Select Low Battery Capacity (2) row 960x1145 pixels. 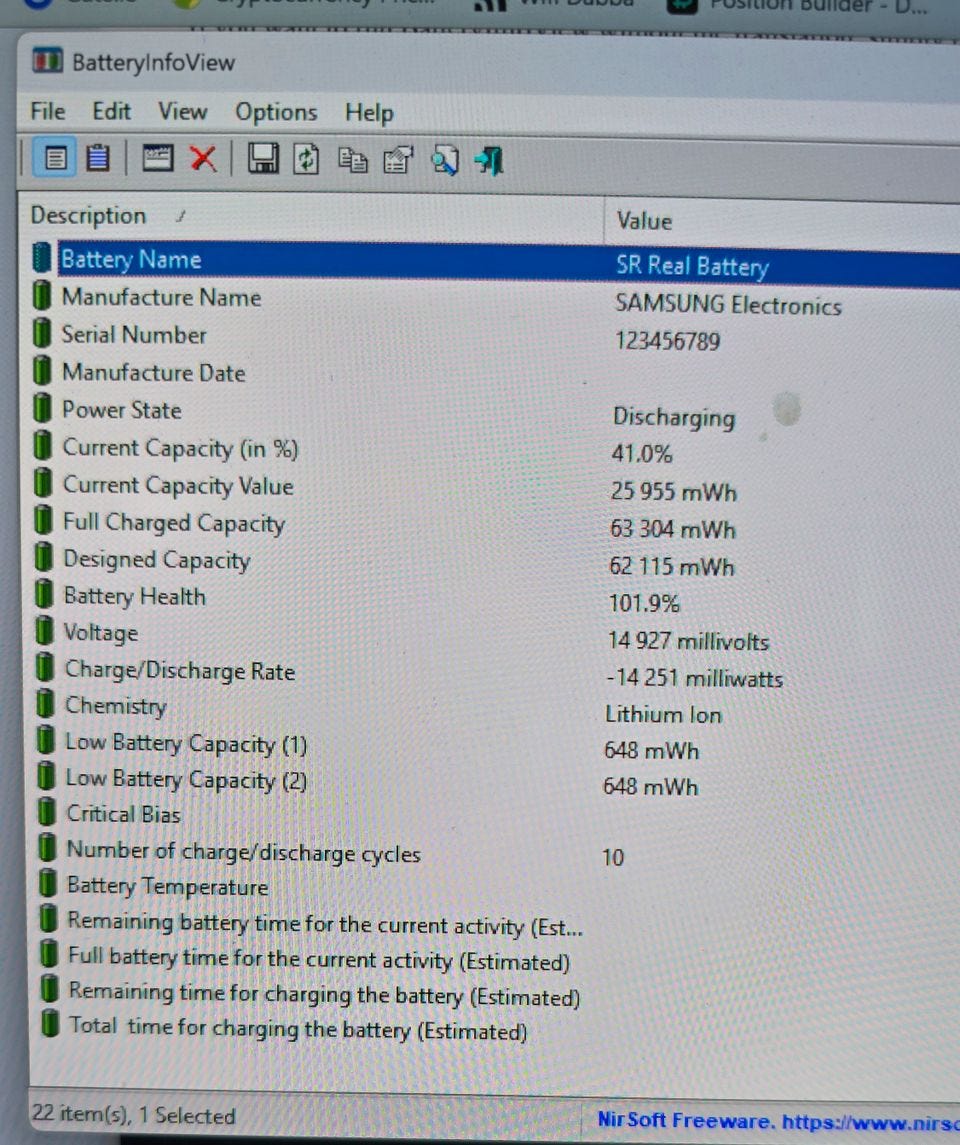point(186,779)
